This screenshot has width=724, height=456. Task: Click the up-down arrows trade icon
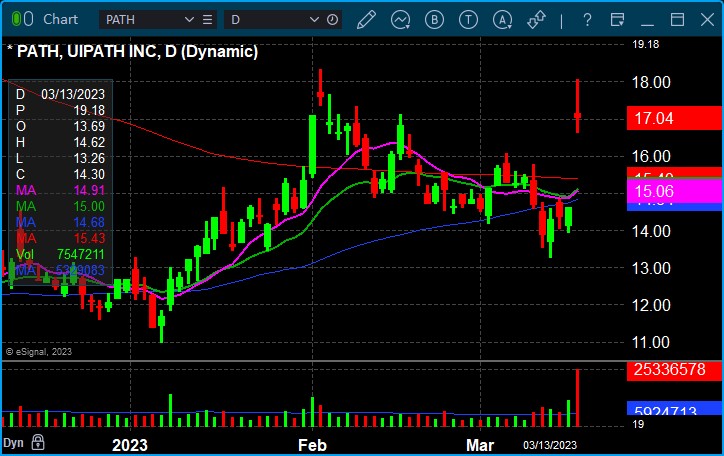click(x=537, y=20)
